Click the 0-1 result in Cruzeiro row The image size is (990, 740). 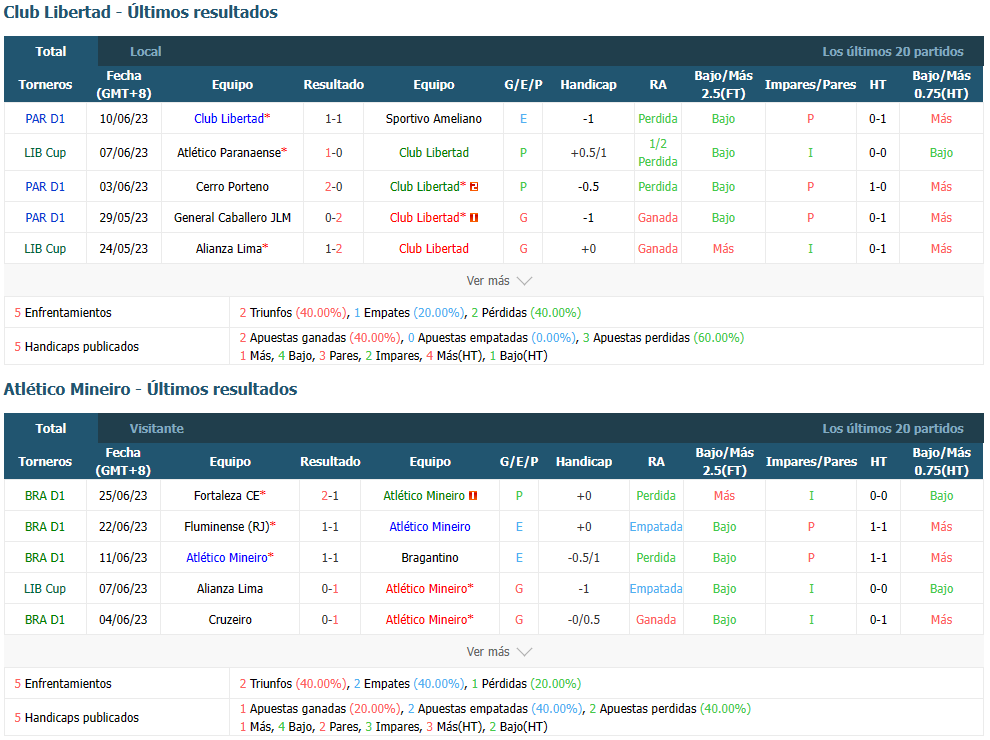pyautogui.click(x=330, y=620)
